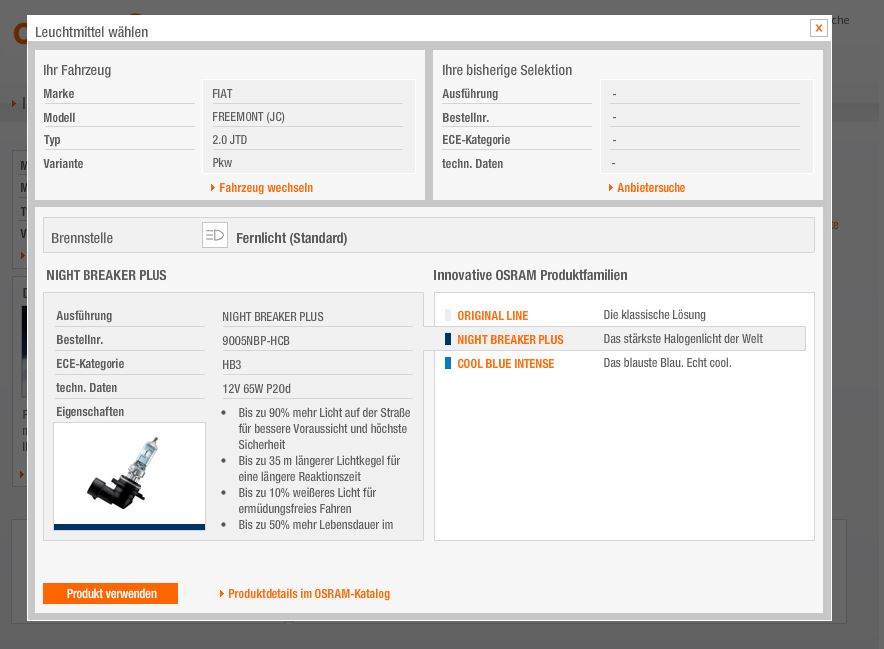Click the light grey ORIGINAL LINE swatch

pyautogui.click(x=448, y=316)
